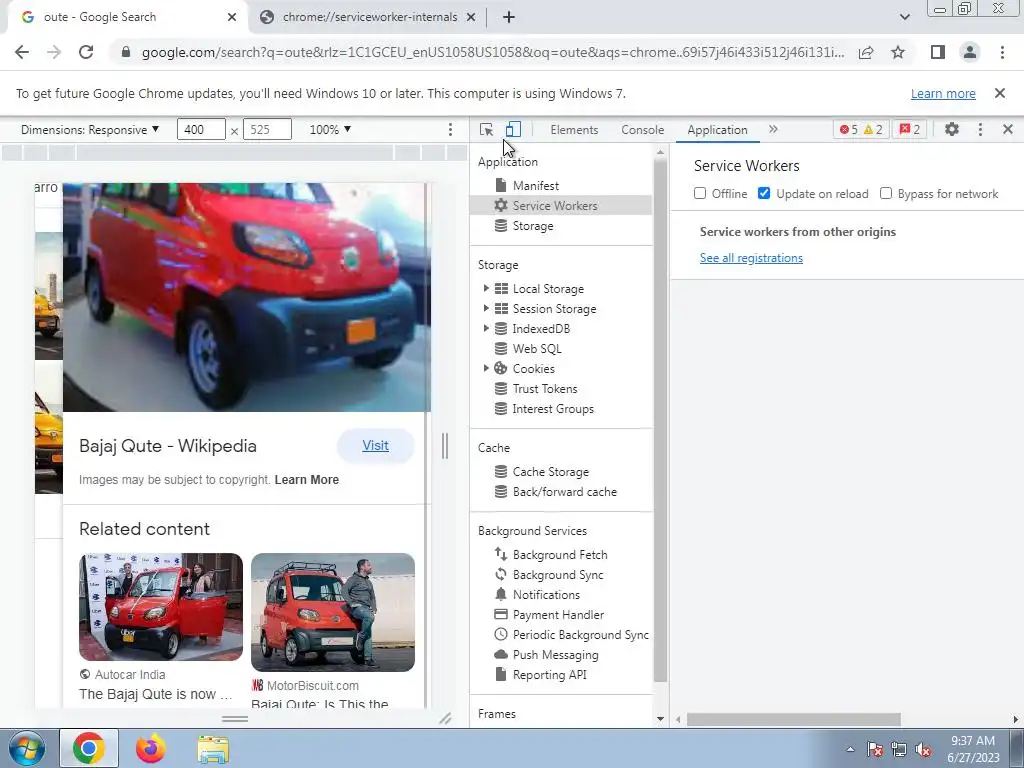Show more DevTools tabs chevron

tap(773, 129)
